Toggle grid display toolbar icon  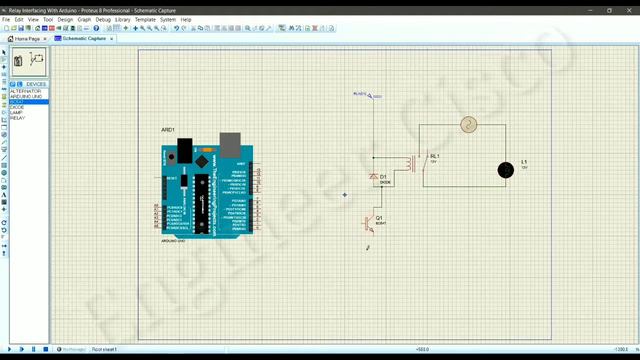[116, 28]
